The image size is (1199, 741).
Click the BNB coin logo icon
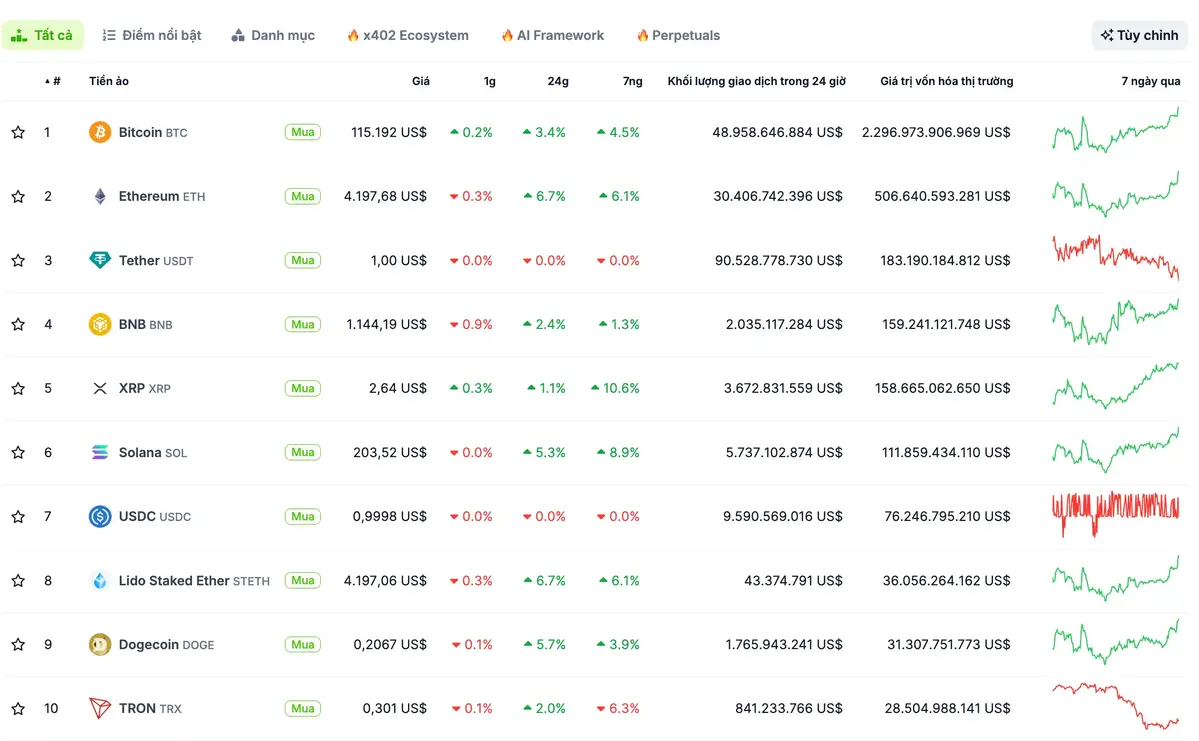click(99, 324)
